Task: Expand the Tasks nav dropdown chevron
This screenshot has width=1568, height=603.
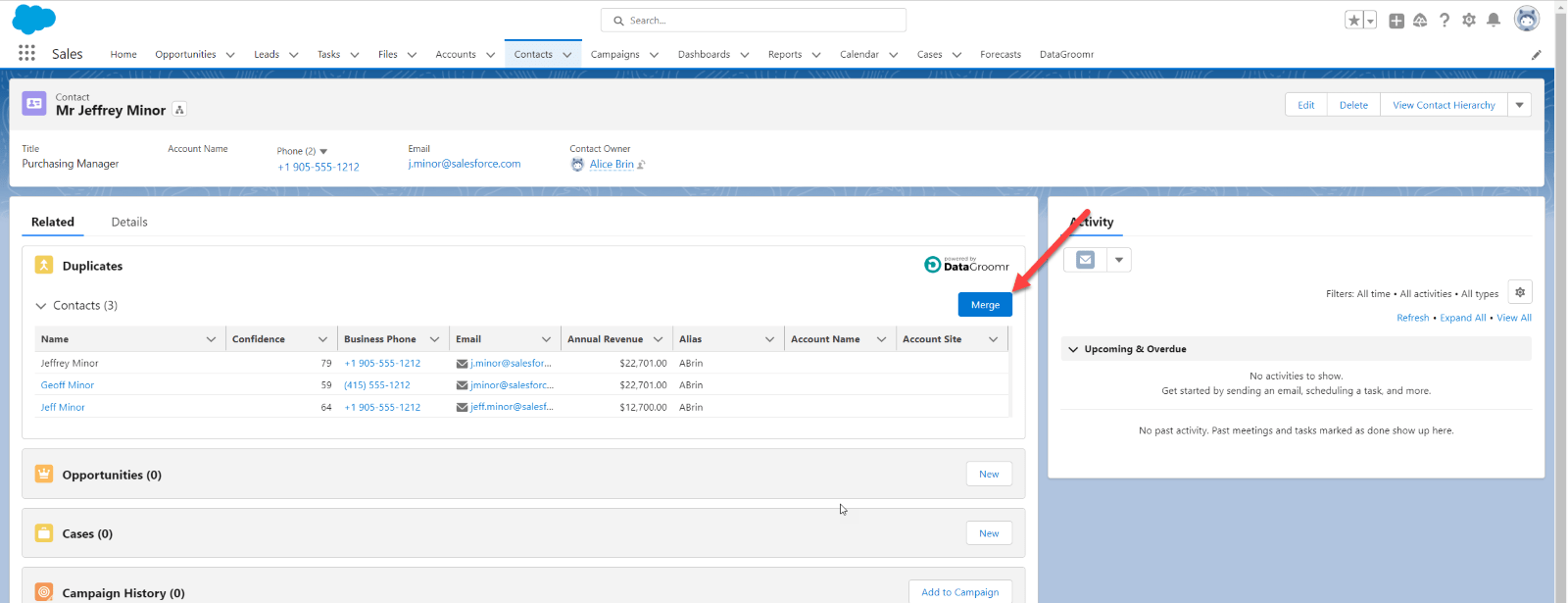Action: tap(355, 55)
